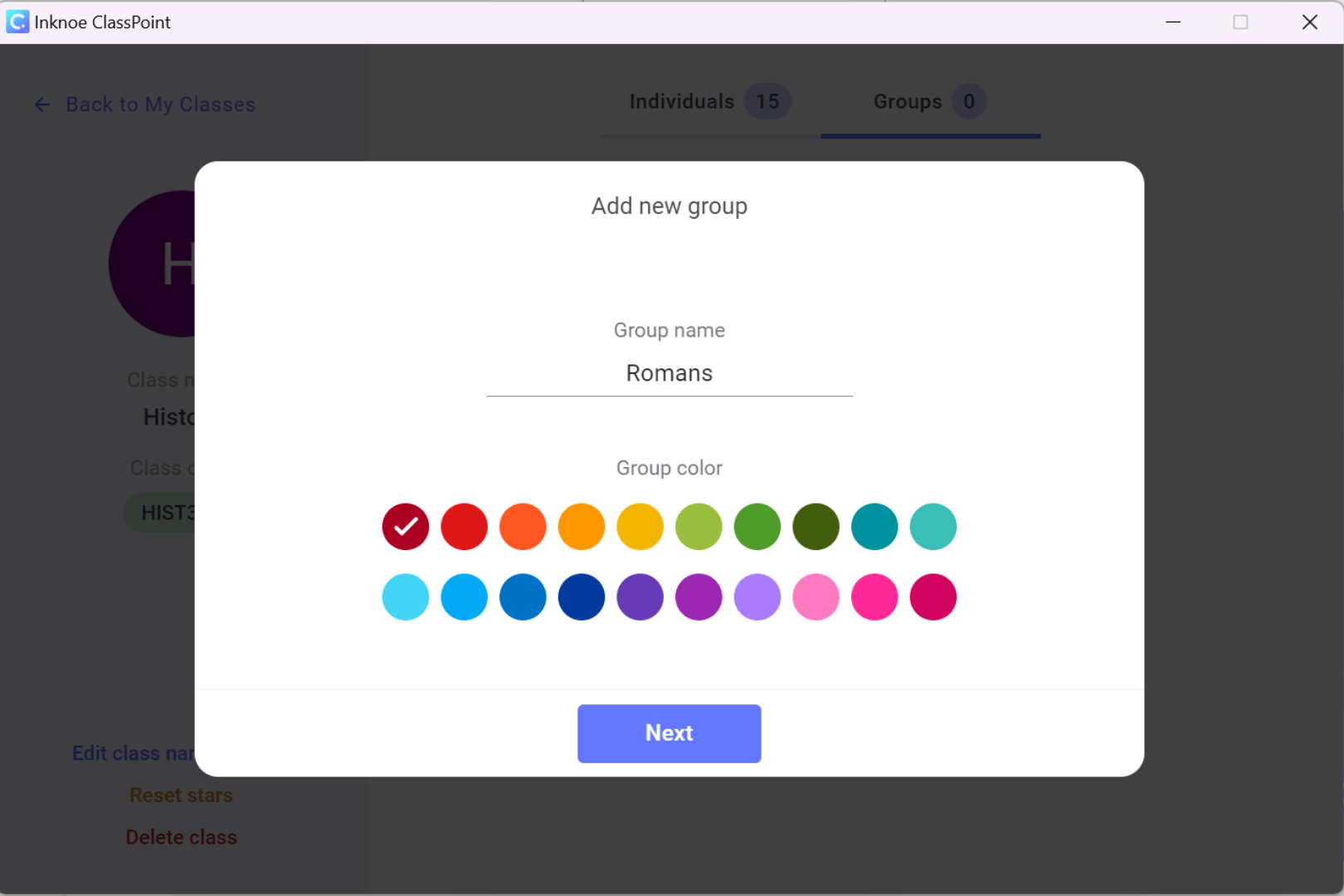Image resolution: width=1344 pixels, height=896 pixels.
Task: Select the purple group color swatch
Action: tap(699, 597)
